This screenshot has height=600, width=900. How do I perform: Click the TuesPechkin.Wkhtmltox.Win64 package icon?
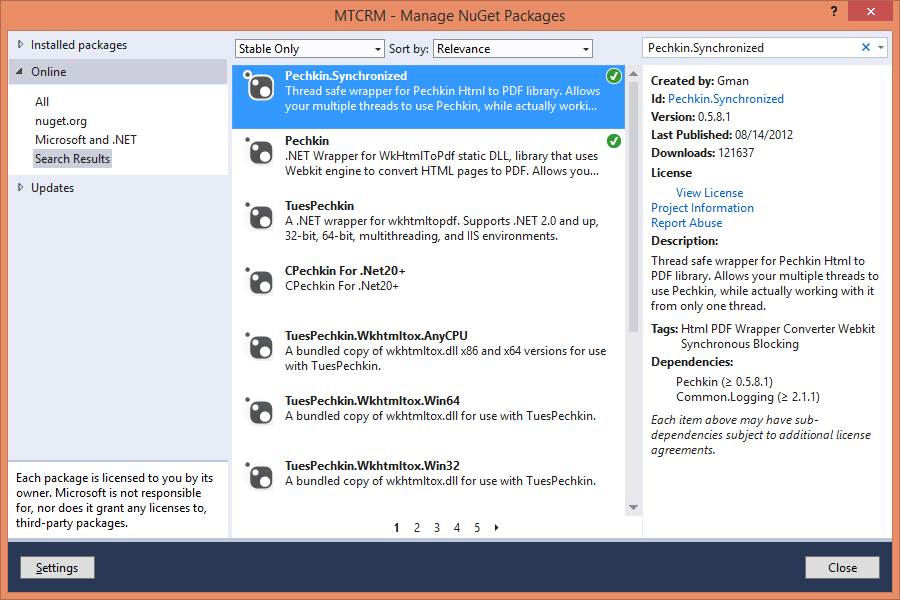click(x=259, y=411)
